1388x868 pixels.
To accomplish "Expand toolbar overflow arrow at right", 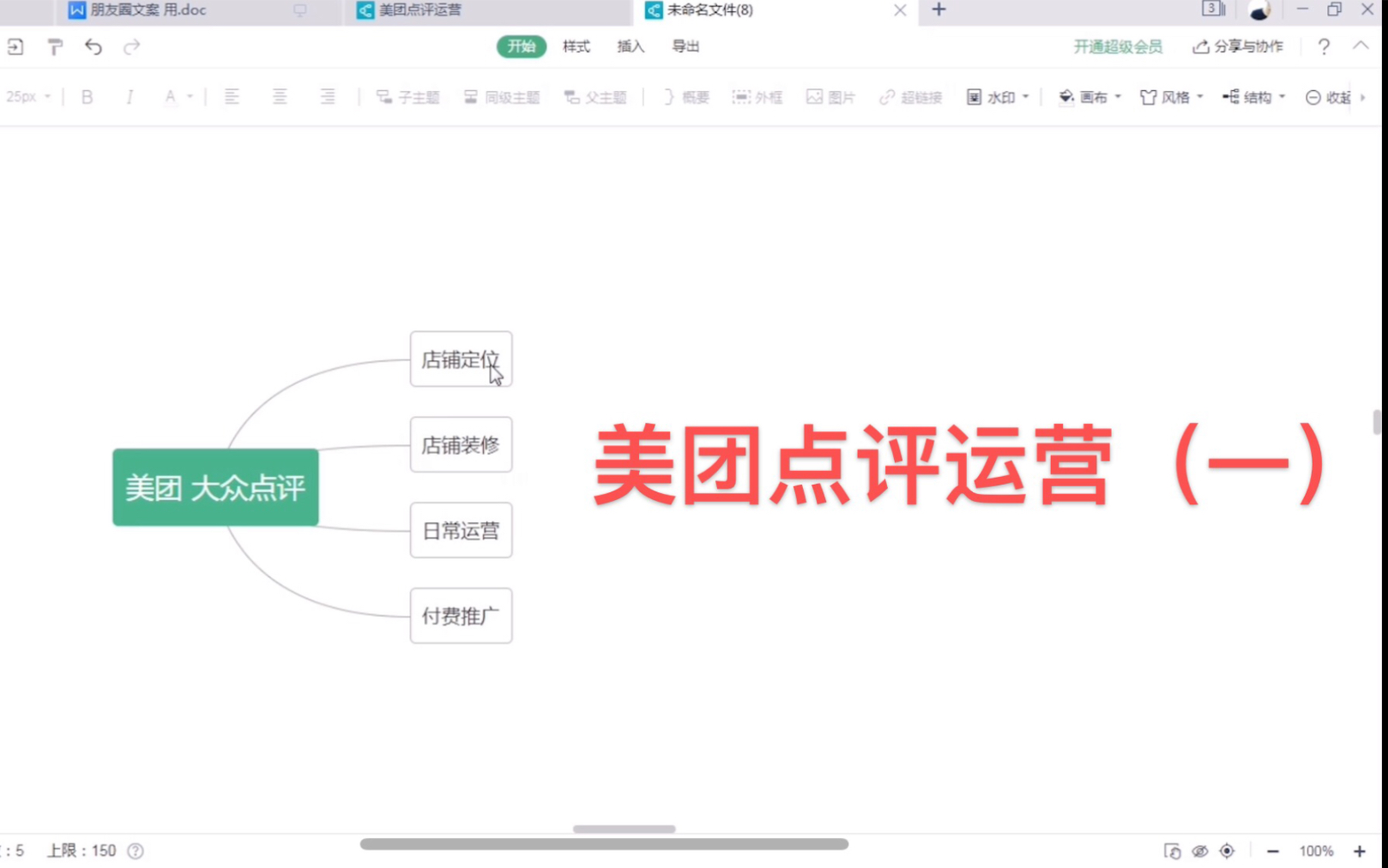I will [1362, 97].
